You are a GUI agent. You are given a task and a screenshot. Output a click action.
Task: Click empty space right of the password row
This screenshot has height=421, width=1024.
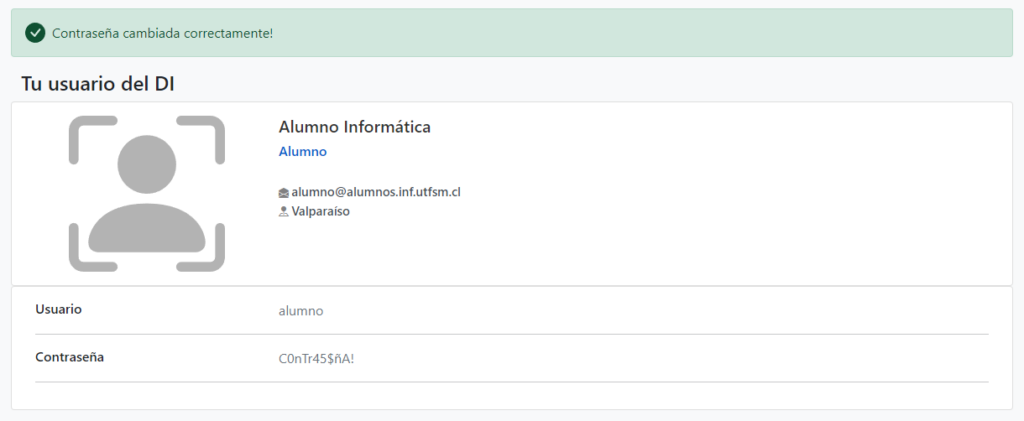point(700,358)
